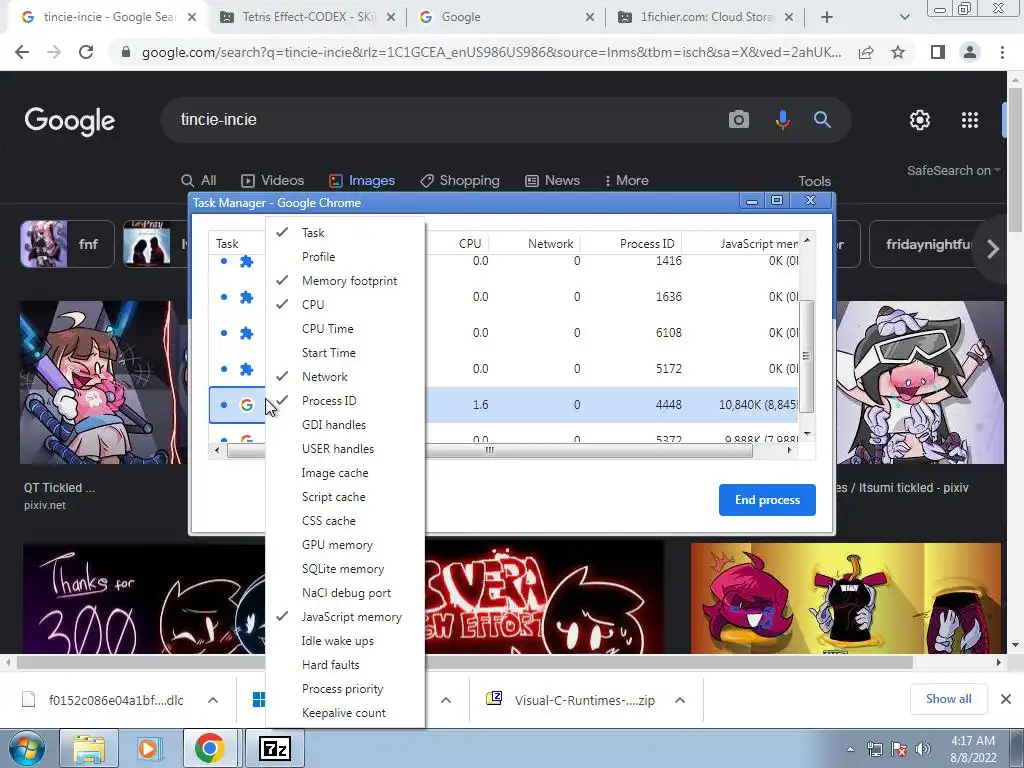Image resolution: width=1024 pixels, height=768 pixels.
Task: Click the magnifier search icon in search box
Action: [x=822, y=120]
